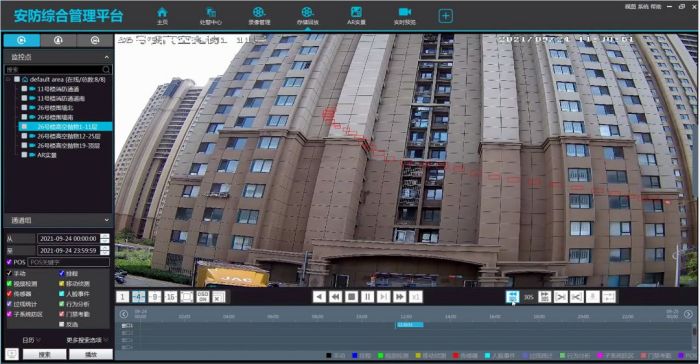Pause the video playback
Screen dimensions: 700x364
click(367, 297)
